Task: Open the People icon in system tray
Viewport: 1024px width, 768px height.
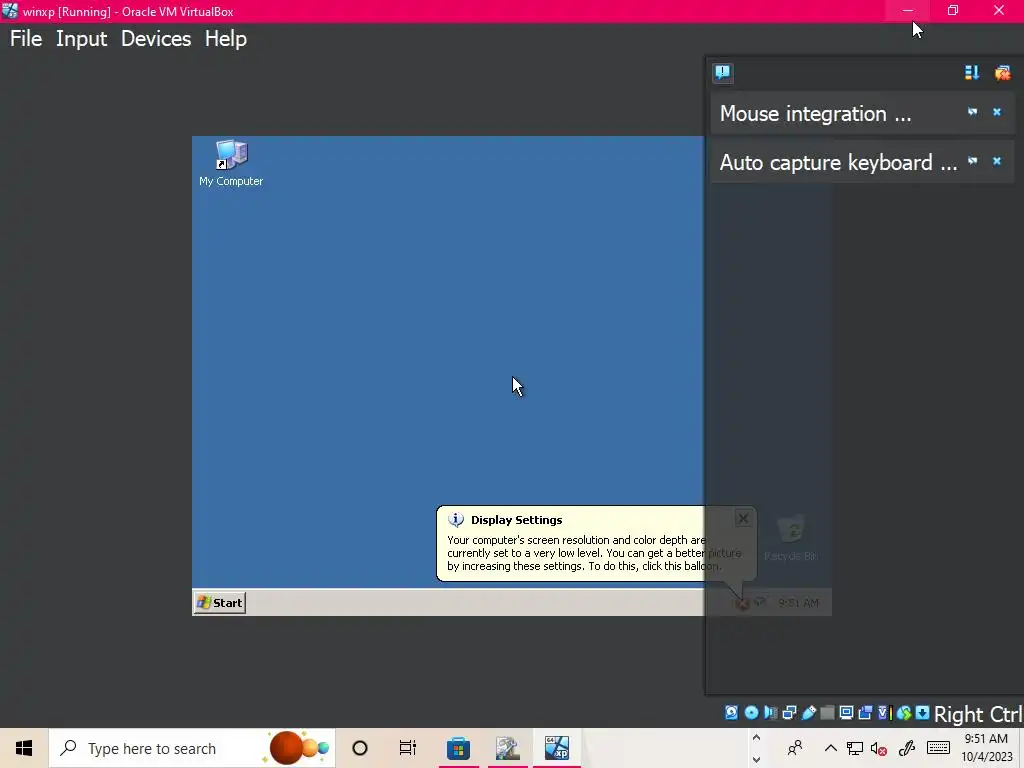Action: pos(795,748)
